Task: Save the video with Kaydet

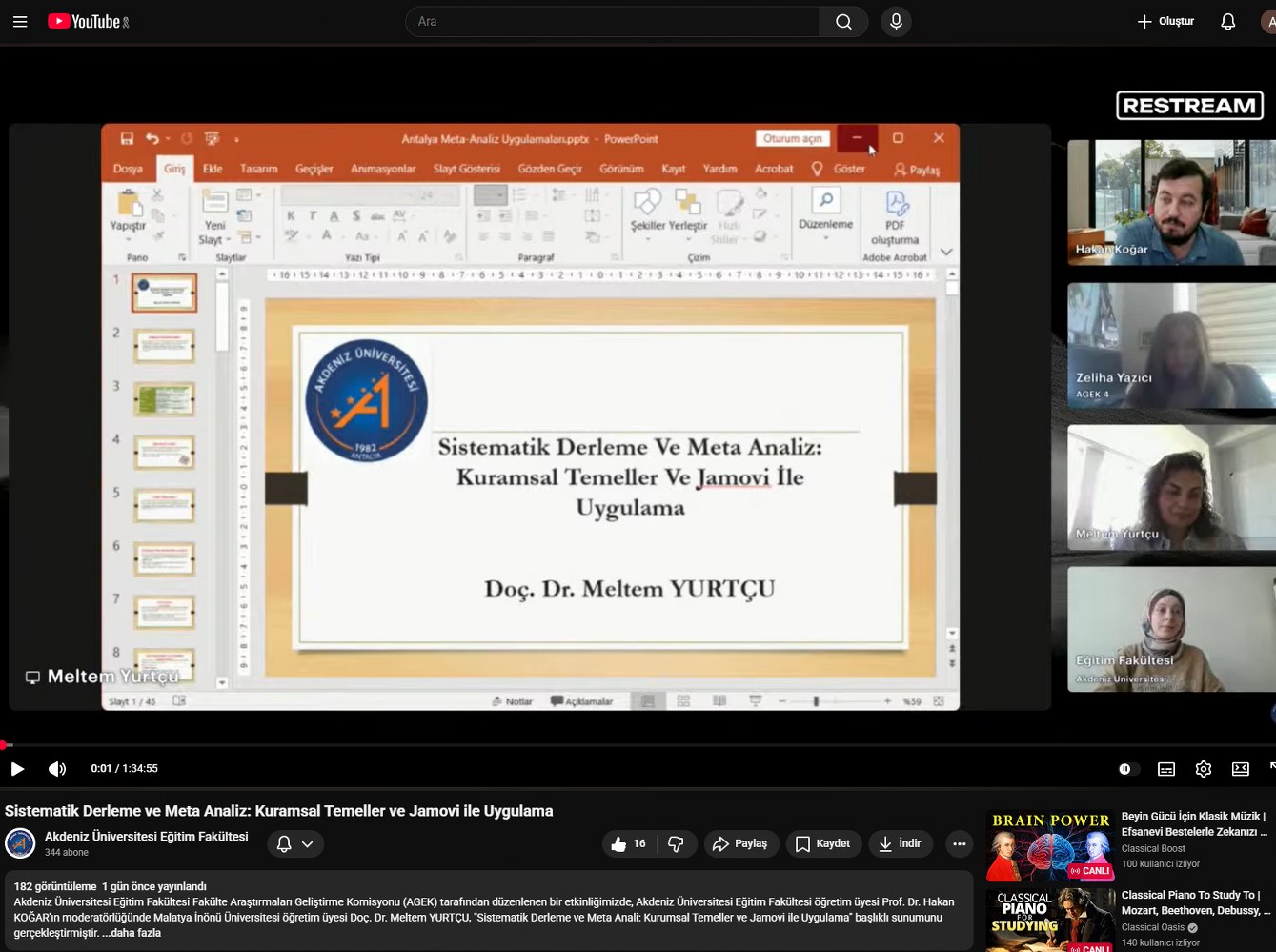Action: tap(823, 843)
